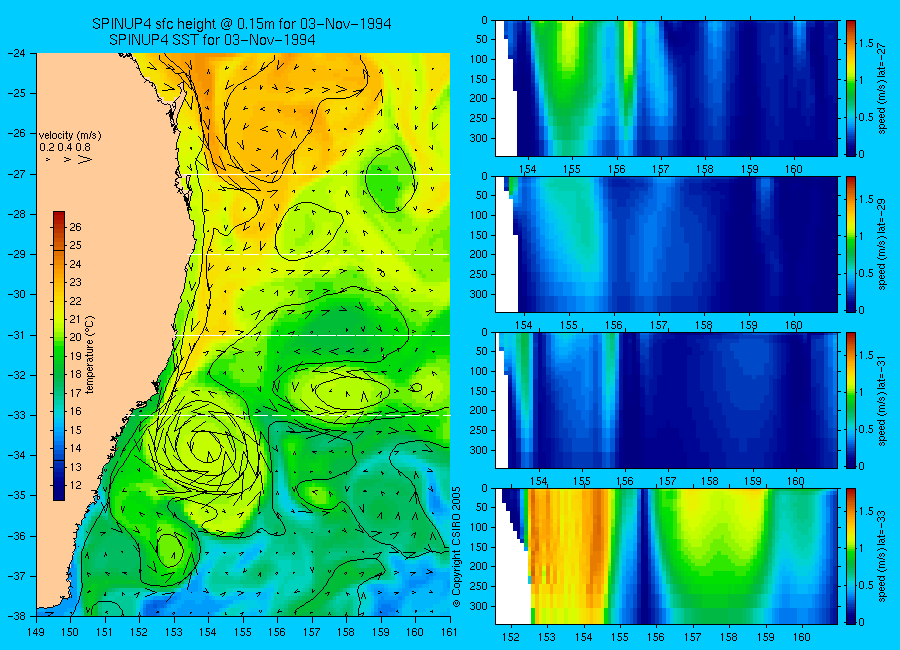Click the 250 depth tick in lat=-31 panel
The width and height of the screenshot is (900, 650).
coord(479,430)
